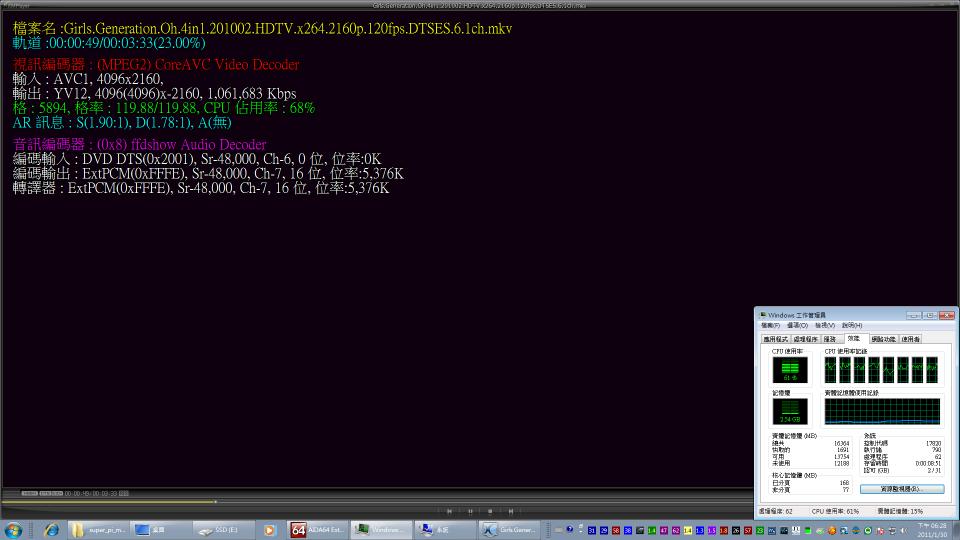The image size is (960, 540).
Task: Open the 選項(O) menu in Task Manager
Action: point(797,326)
